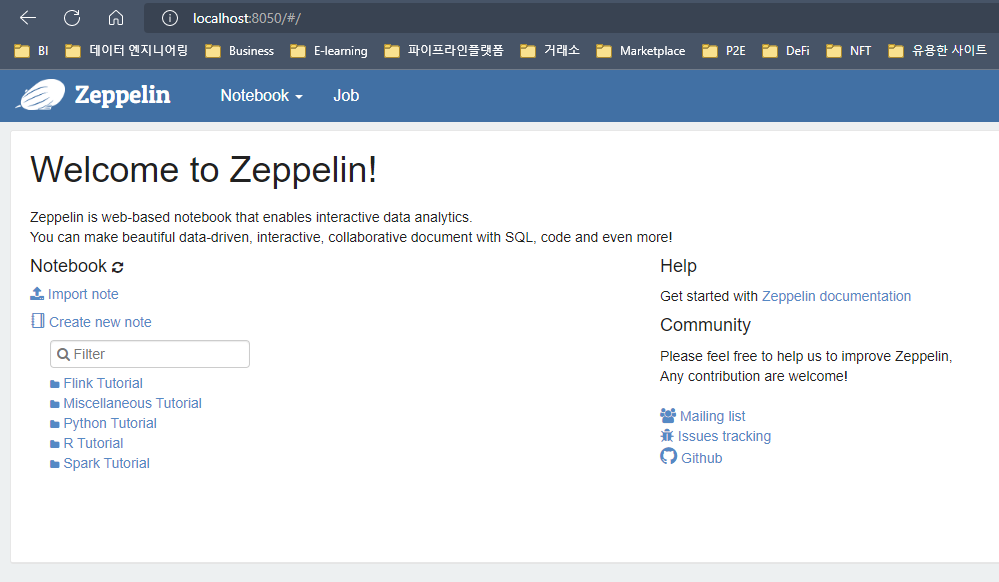Click the Zeppelin airship logo
Viewport: 999px width, 582px height.
41,95
